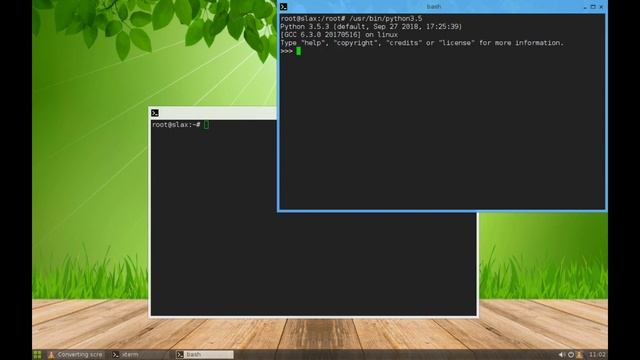Click the Python 3.5.3 version line
Viewport: 640px width, 360px height.
[x=371, y=27]
